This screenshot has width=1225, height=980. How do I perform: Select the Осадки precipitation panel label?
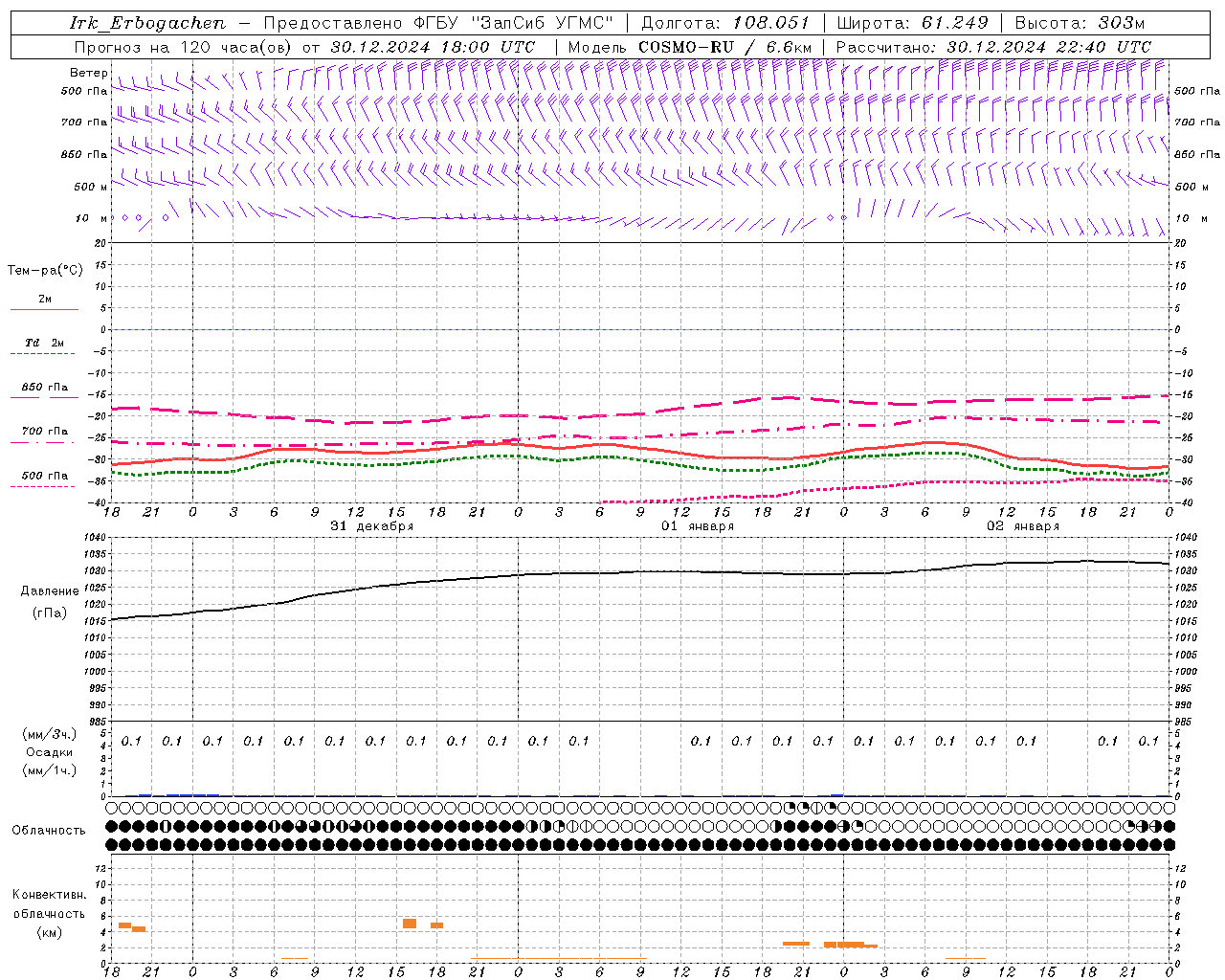pos(50,752)
